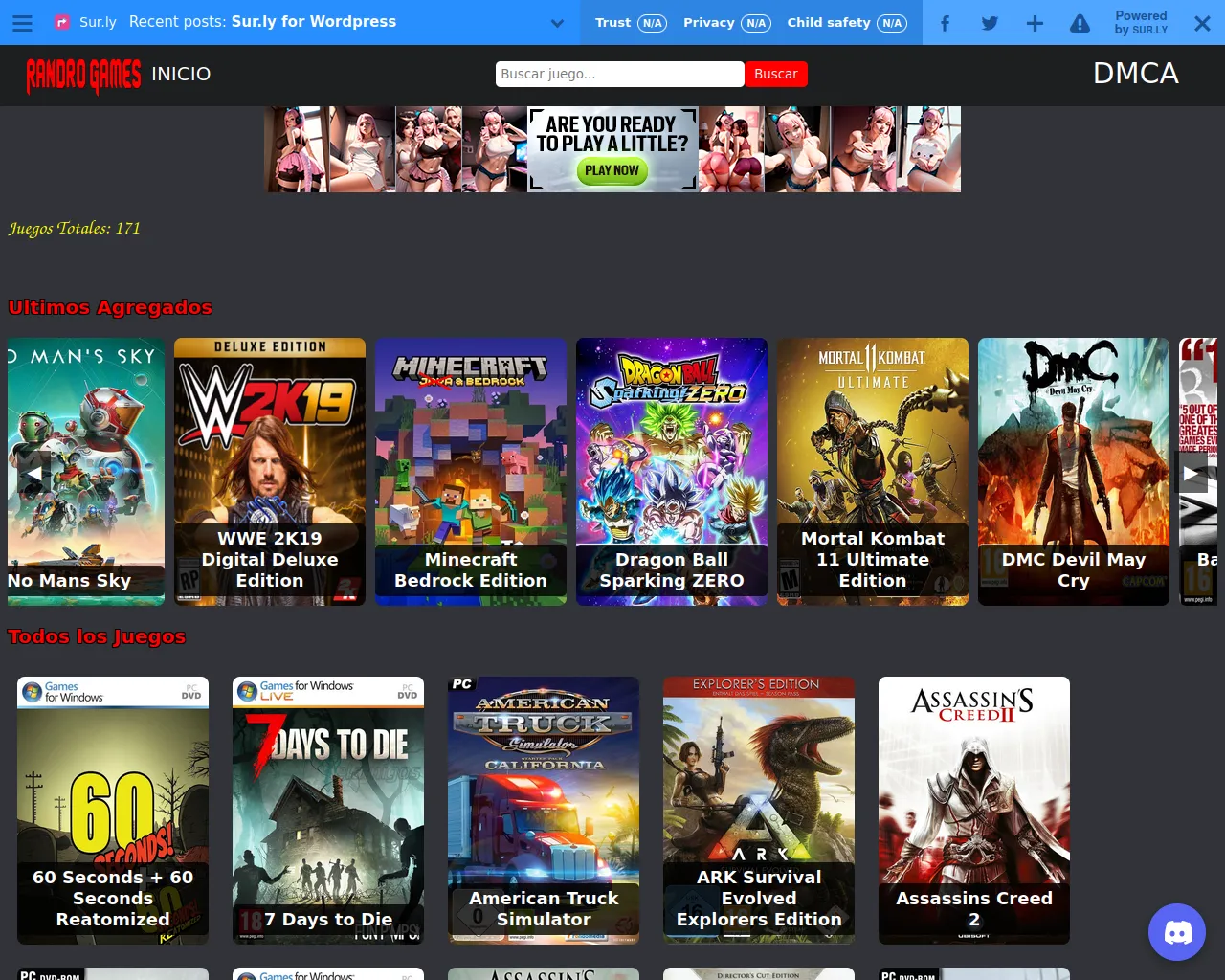1225x980 pixels.
Task: Expand the recent posts dropdown chevron
Action: point(557,23)
